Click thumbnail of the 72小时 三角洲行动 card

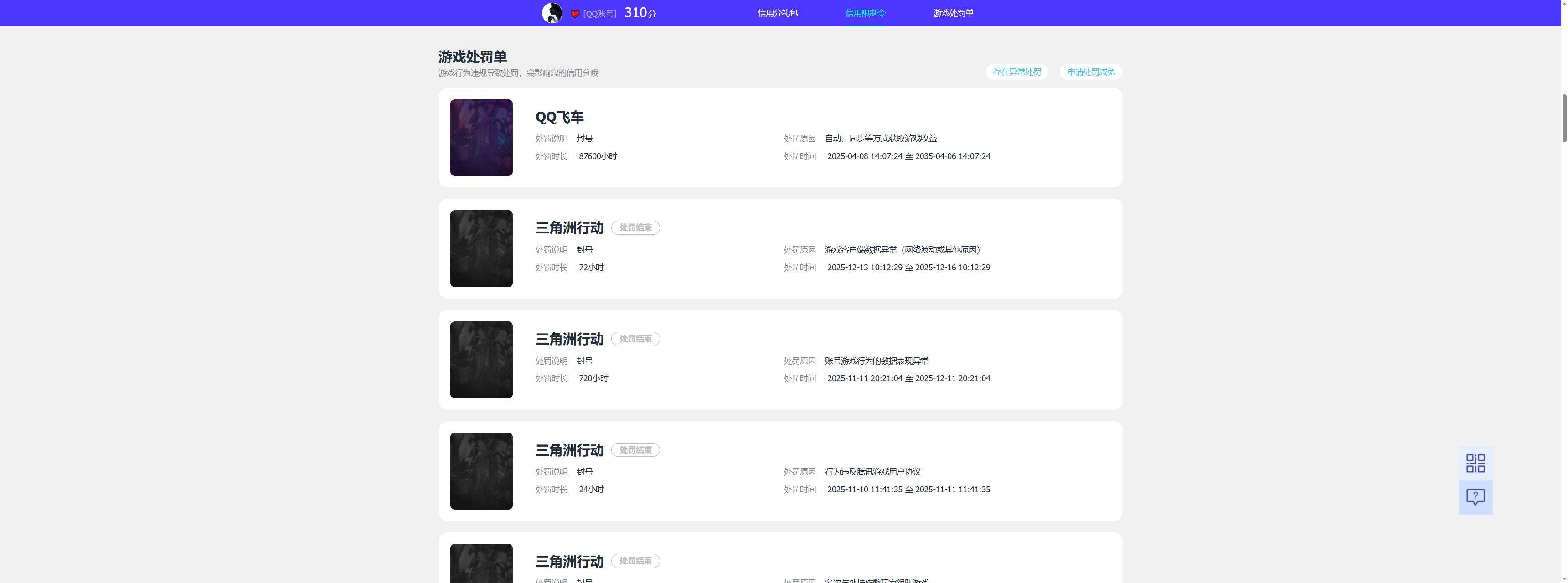(481, 248)
